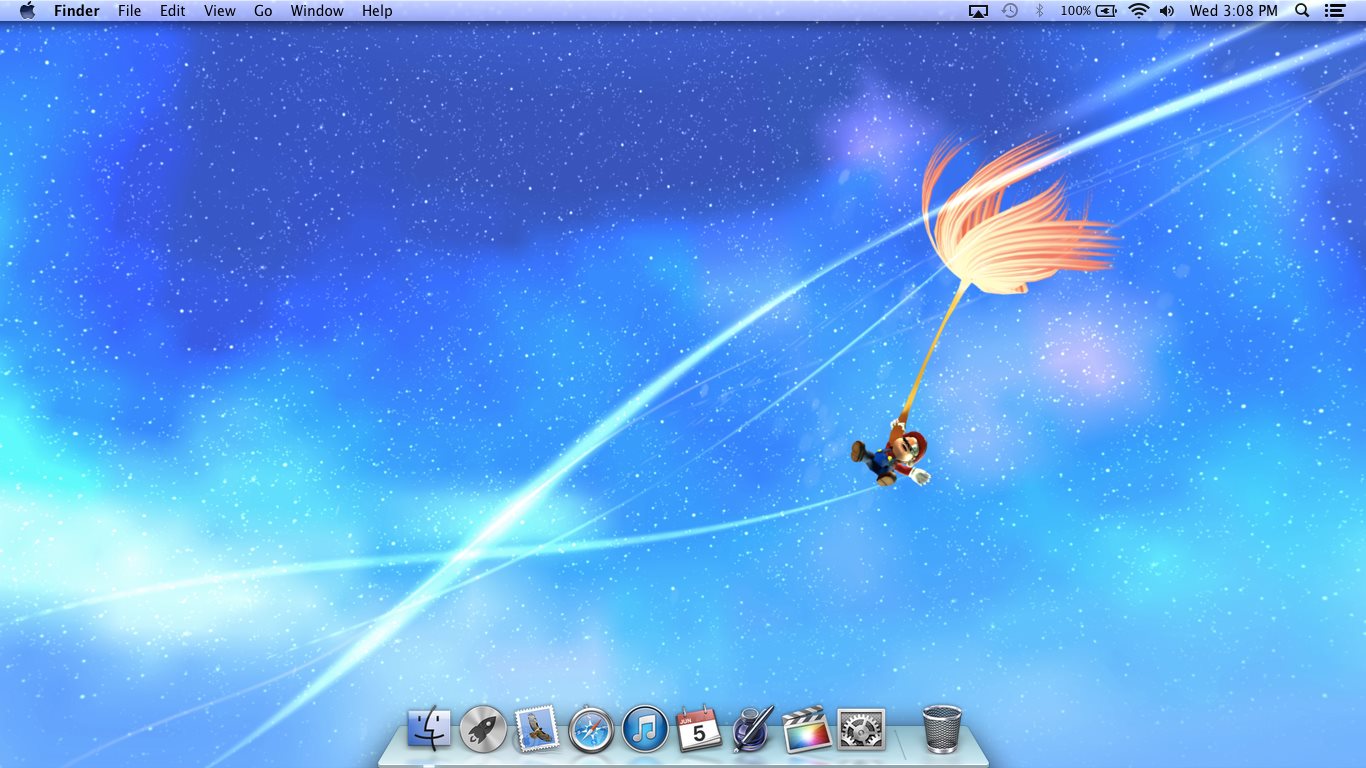
Task: Open Launchpad
Action: pyautogui.click(x=482, y=729)
